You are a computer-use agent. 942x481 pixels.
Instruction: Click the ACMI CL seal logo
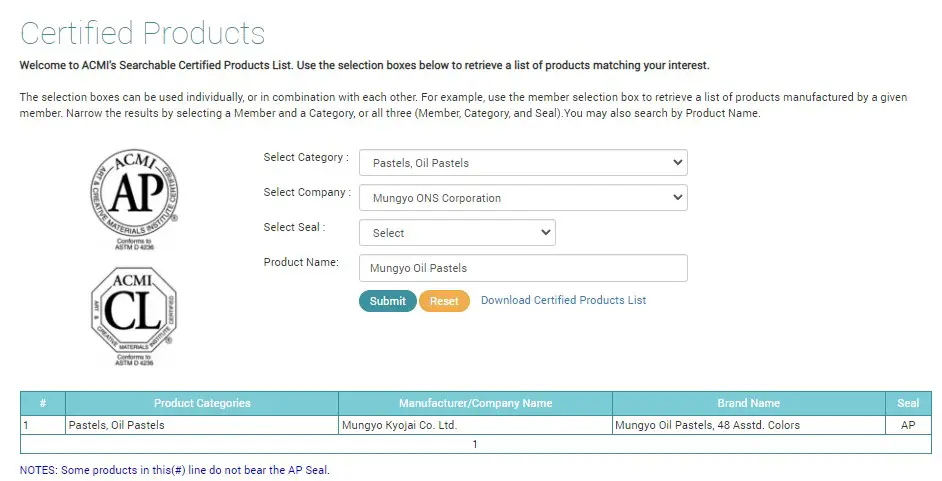point(135,316)
